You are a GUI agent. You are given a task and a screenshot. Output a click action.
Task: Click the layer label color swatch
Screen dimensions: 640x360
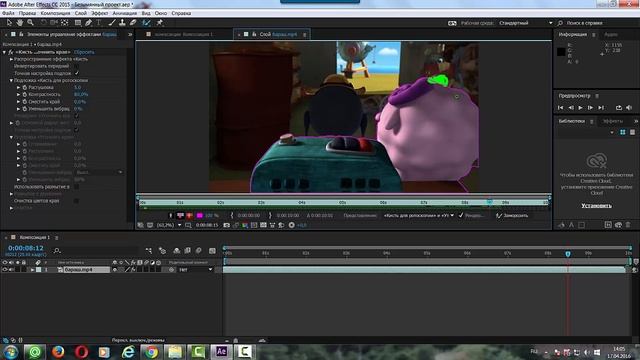38,269
